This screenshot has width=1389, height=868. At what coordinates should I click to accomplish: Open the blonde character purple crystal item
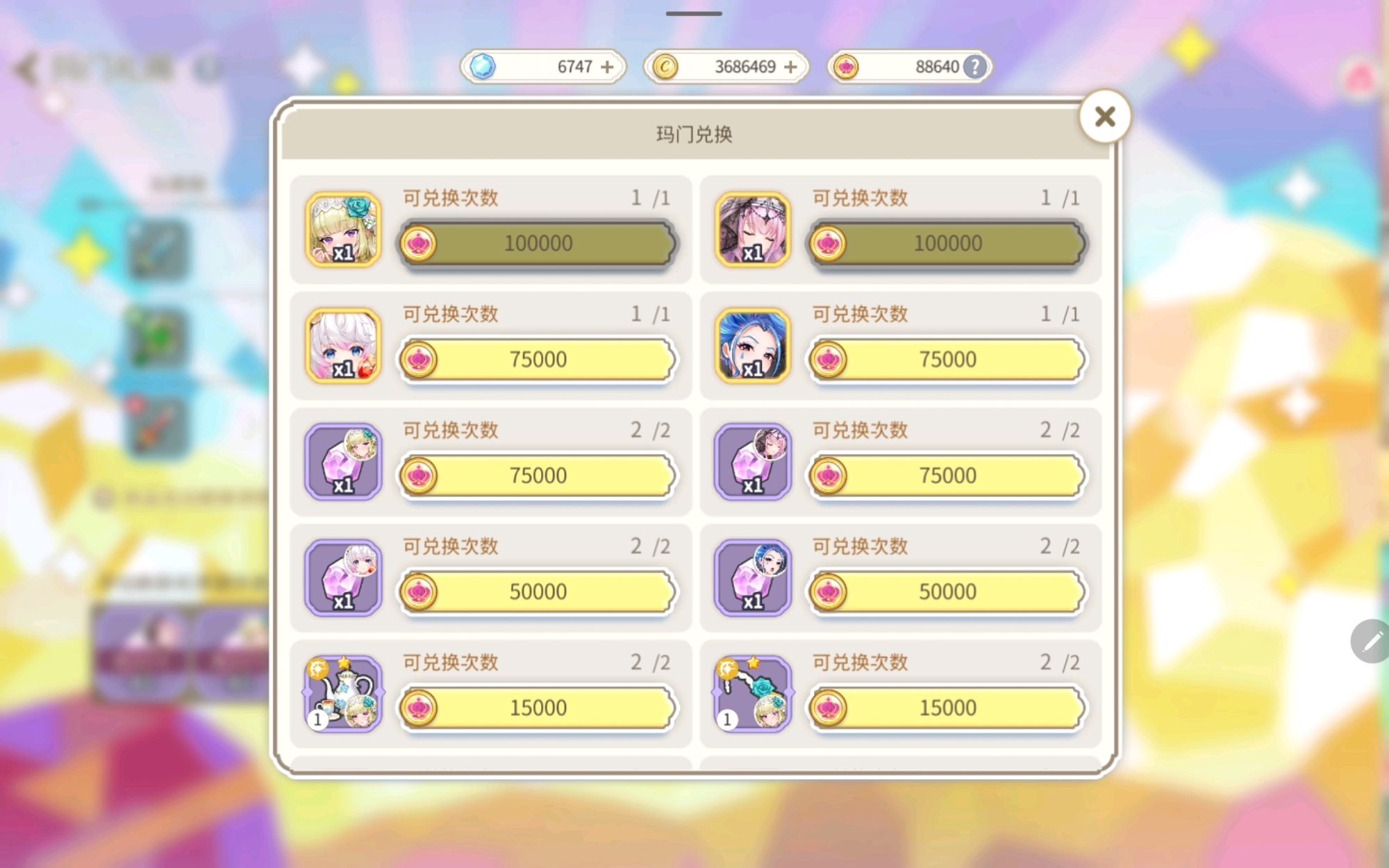click(343, 462)
